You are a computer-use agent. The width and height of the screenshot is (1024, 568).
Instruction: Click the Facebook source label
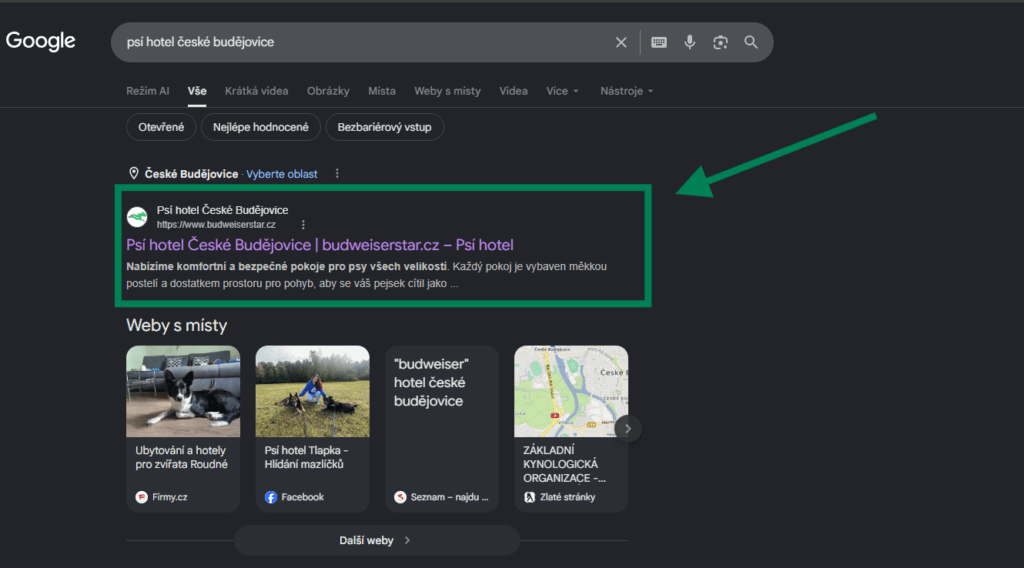302,497
